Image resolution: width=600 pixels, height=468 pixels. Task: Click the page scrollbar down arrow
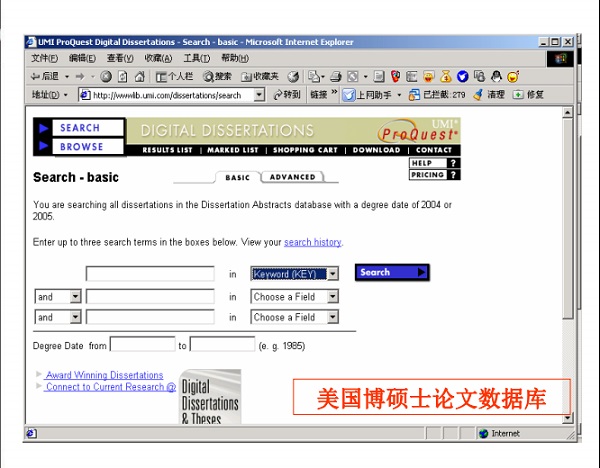pos(567,418)
